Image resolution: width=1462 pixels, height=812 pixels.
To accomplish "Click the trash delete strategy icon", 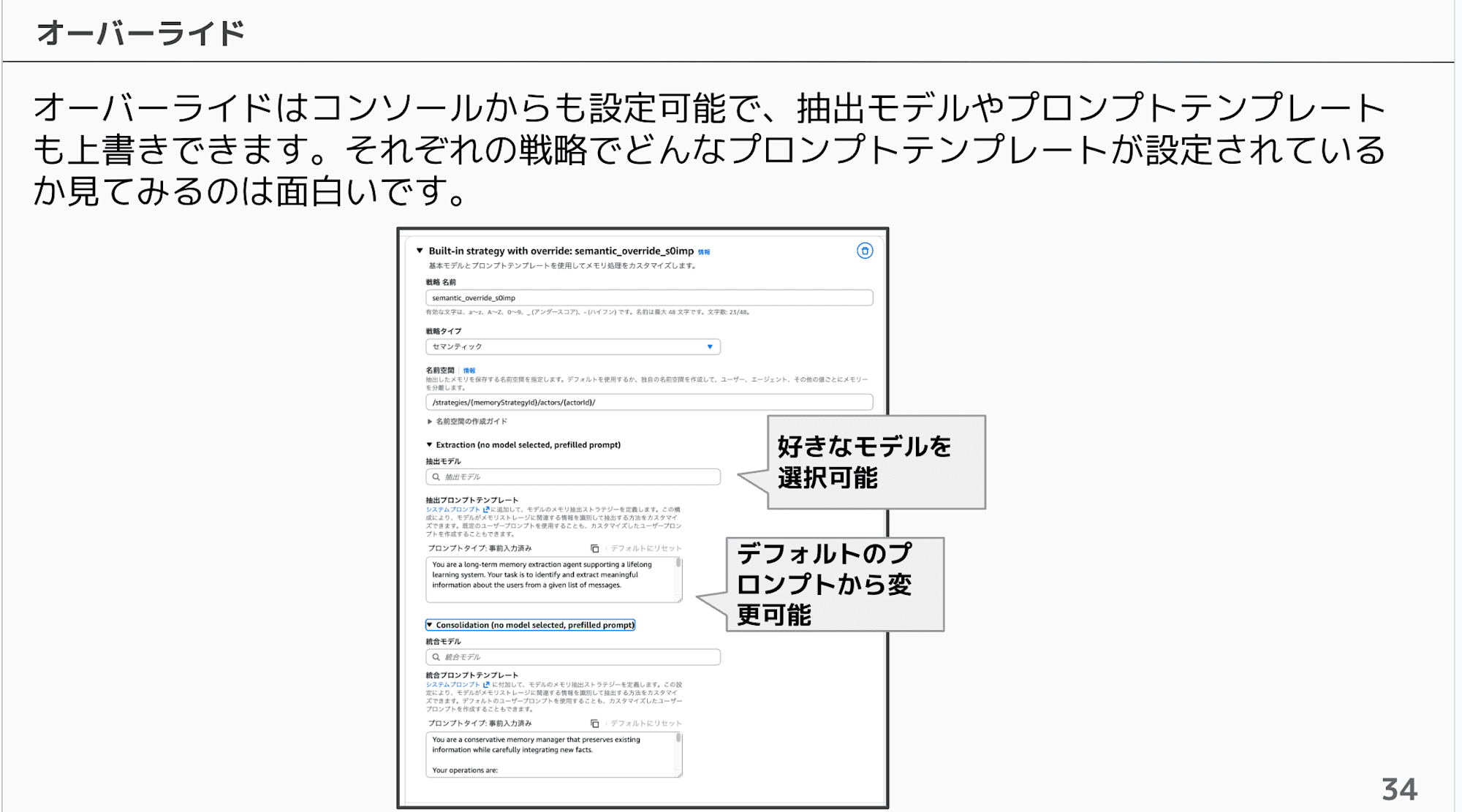I will (864, 251).
